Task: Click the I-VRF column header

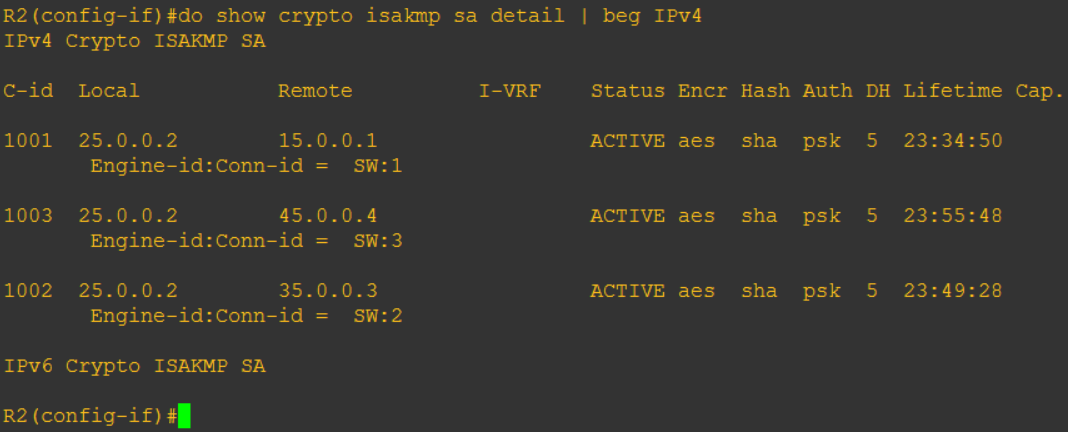Action: 509,91
